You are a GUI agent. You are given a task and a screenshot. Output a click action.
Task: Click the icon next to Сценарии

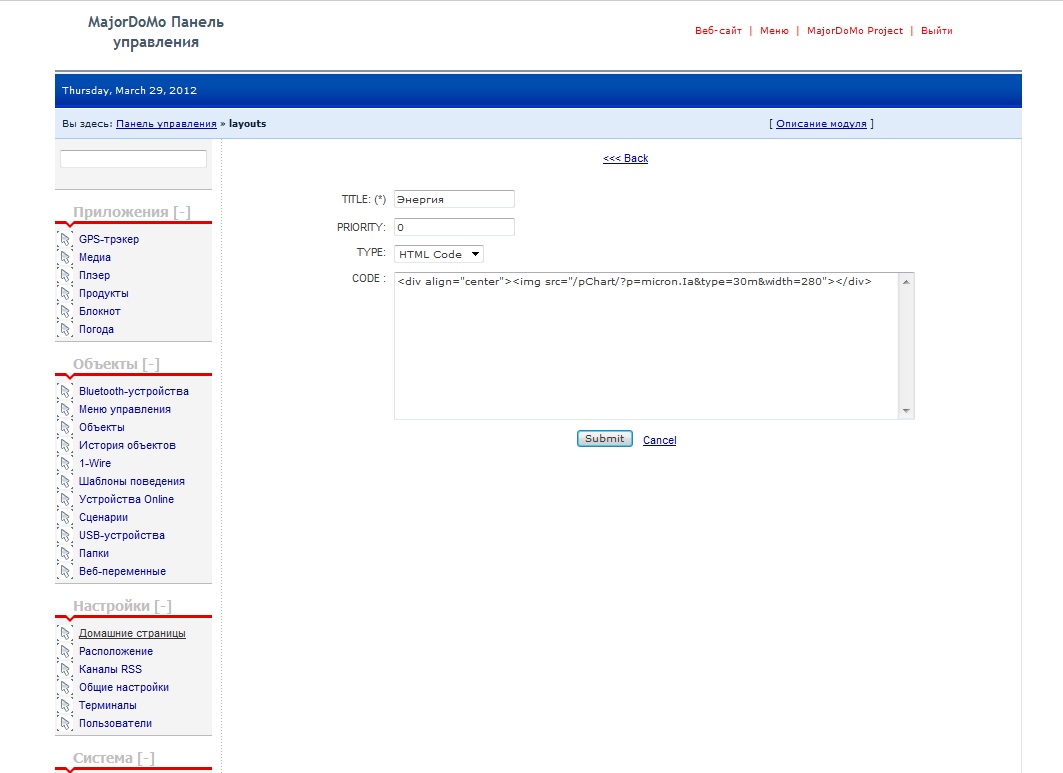[66, 518]
